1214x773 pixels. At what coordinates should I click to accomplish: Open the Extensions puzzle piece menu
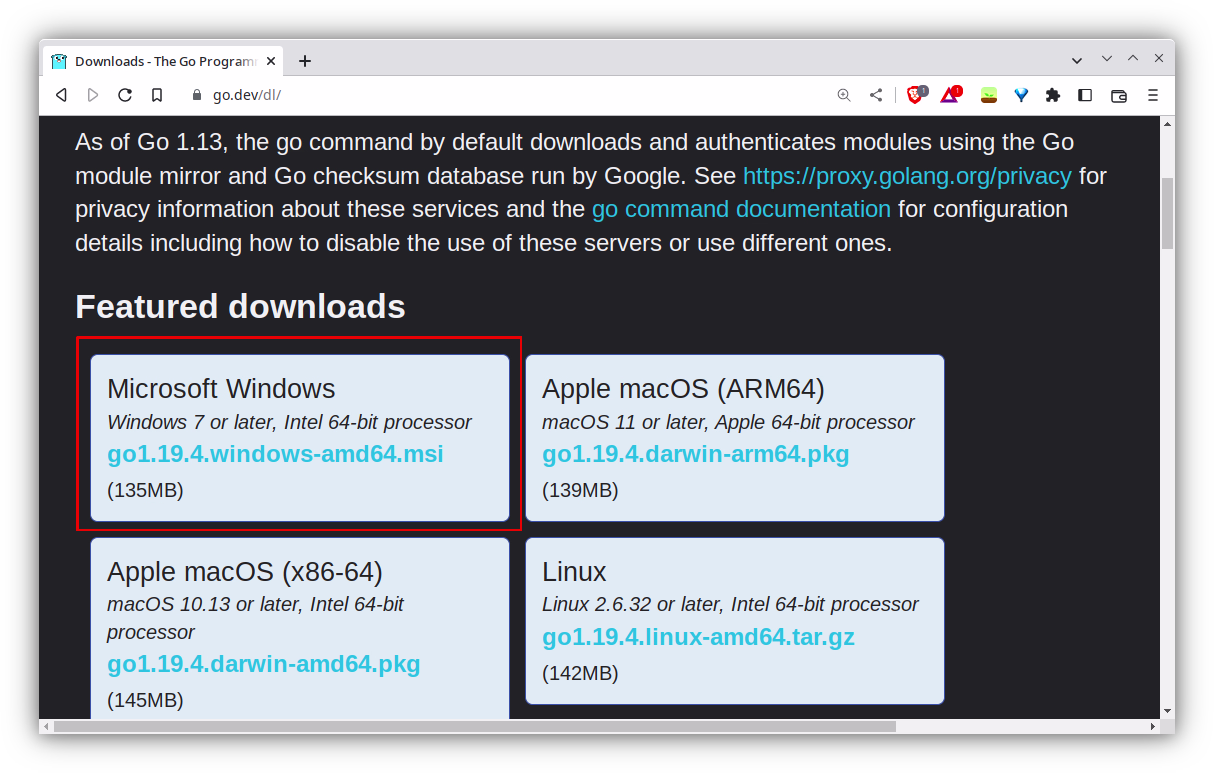click(x=1052, y=95)
